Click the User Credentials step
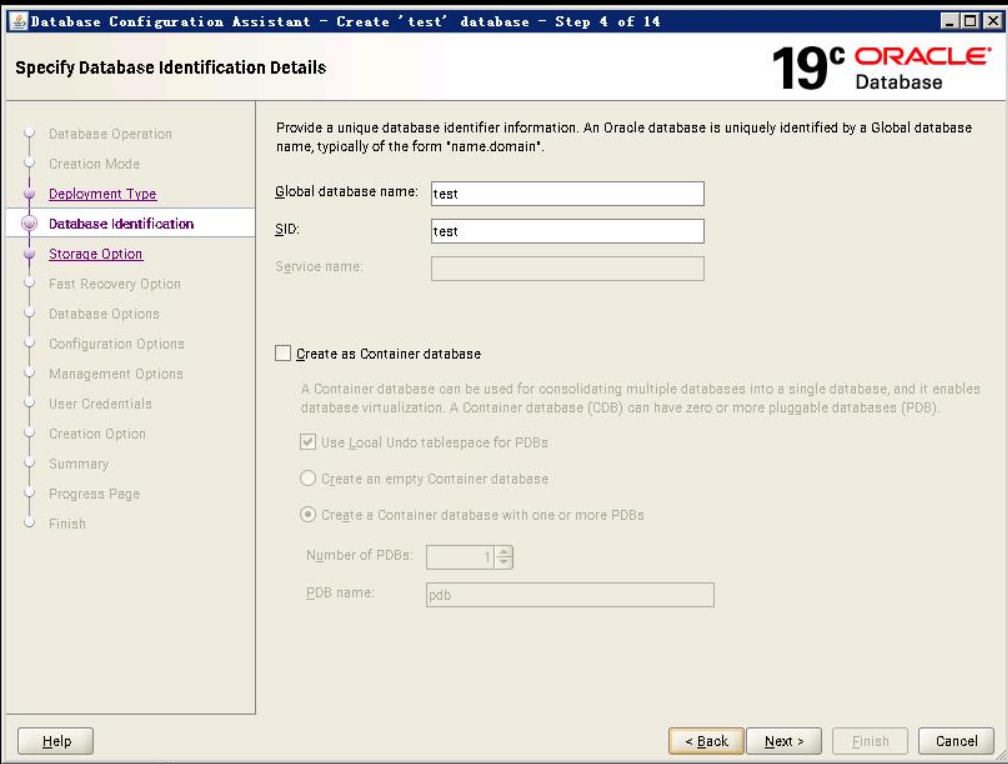Image resolution: width=1008 pixels, height=764 pixels. coord(100,404)
